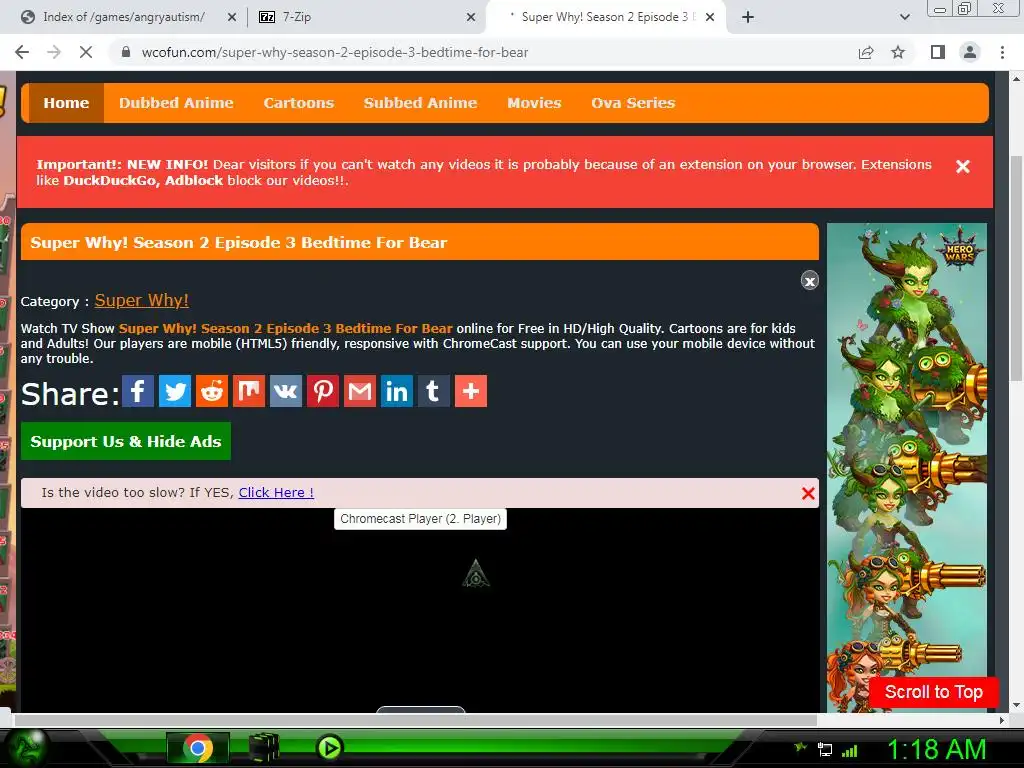Share on Tumblr icon

(x=434, y=391)
